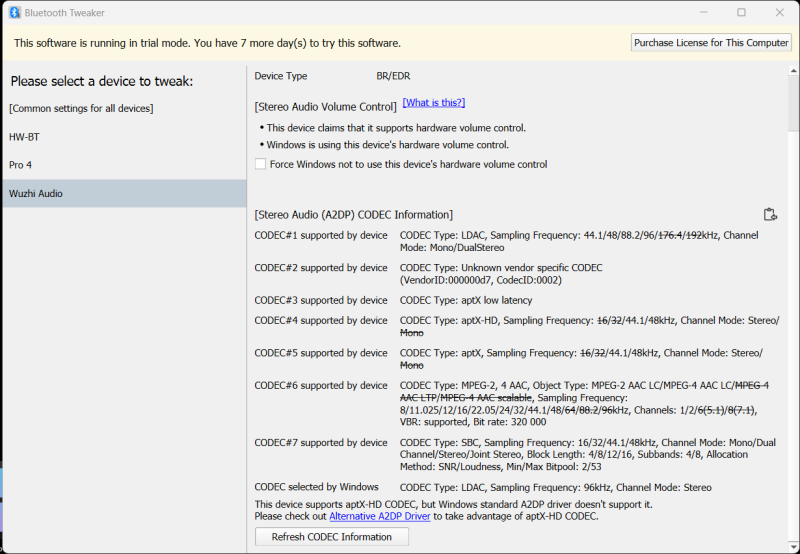Viewport: 800px width, 554px height.
Task: Click the Unknown vendor specific CODEC text
Action: pyautogui.click(x=501, y=274)
